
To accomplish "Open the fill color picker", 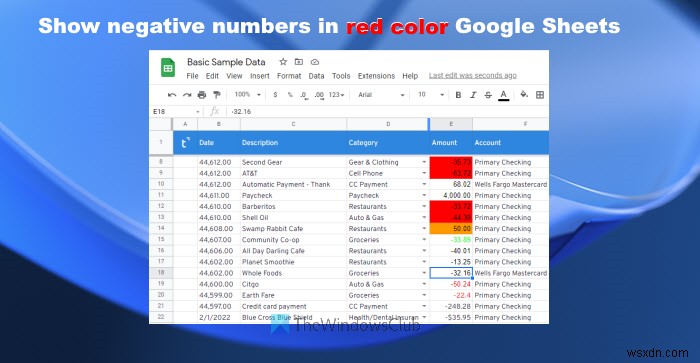I will coord(524,94).
